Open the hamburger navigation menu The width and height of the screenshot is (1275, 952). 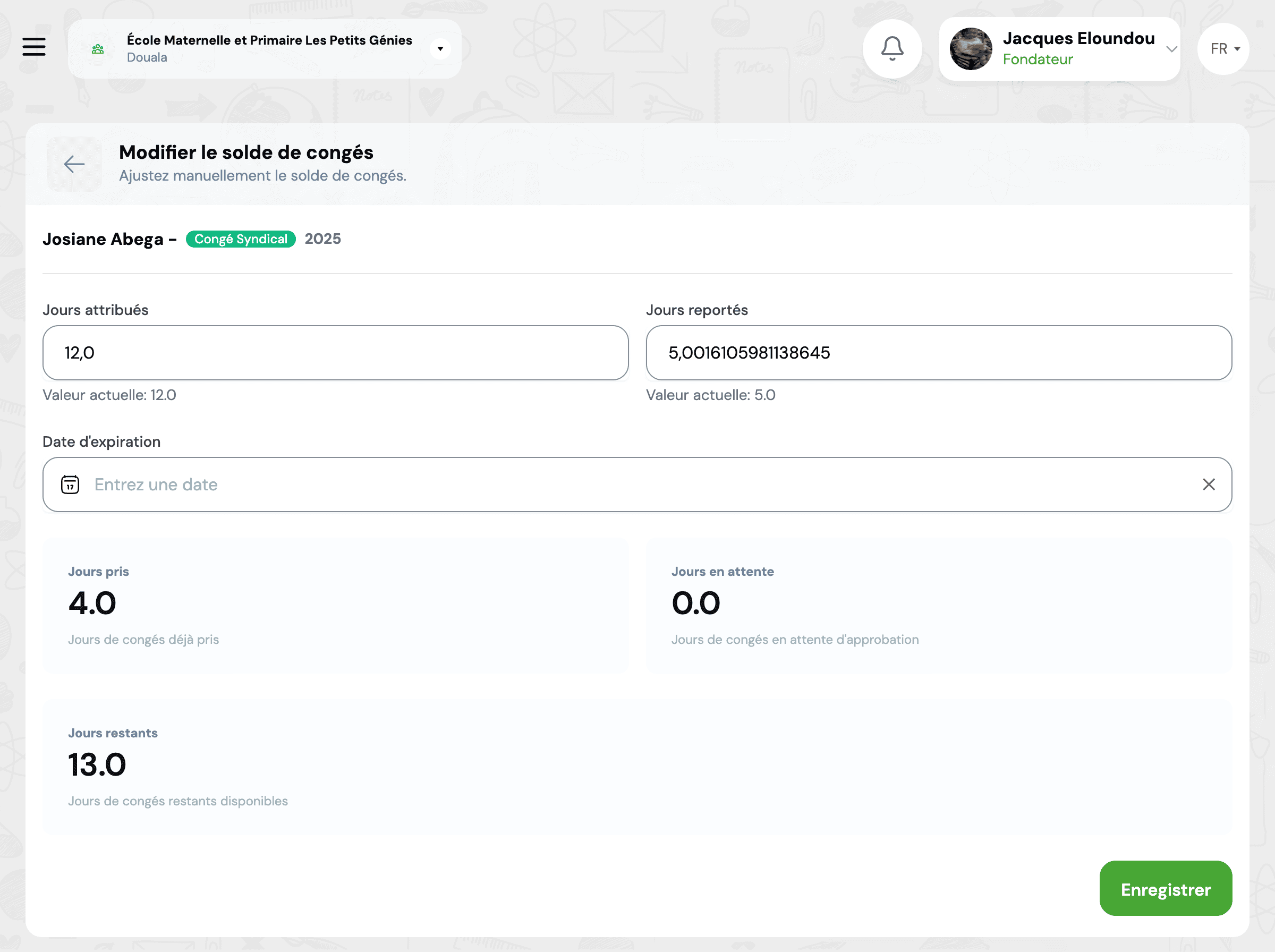tap(33, 47)
